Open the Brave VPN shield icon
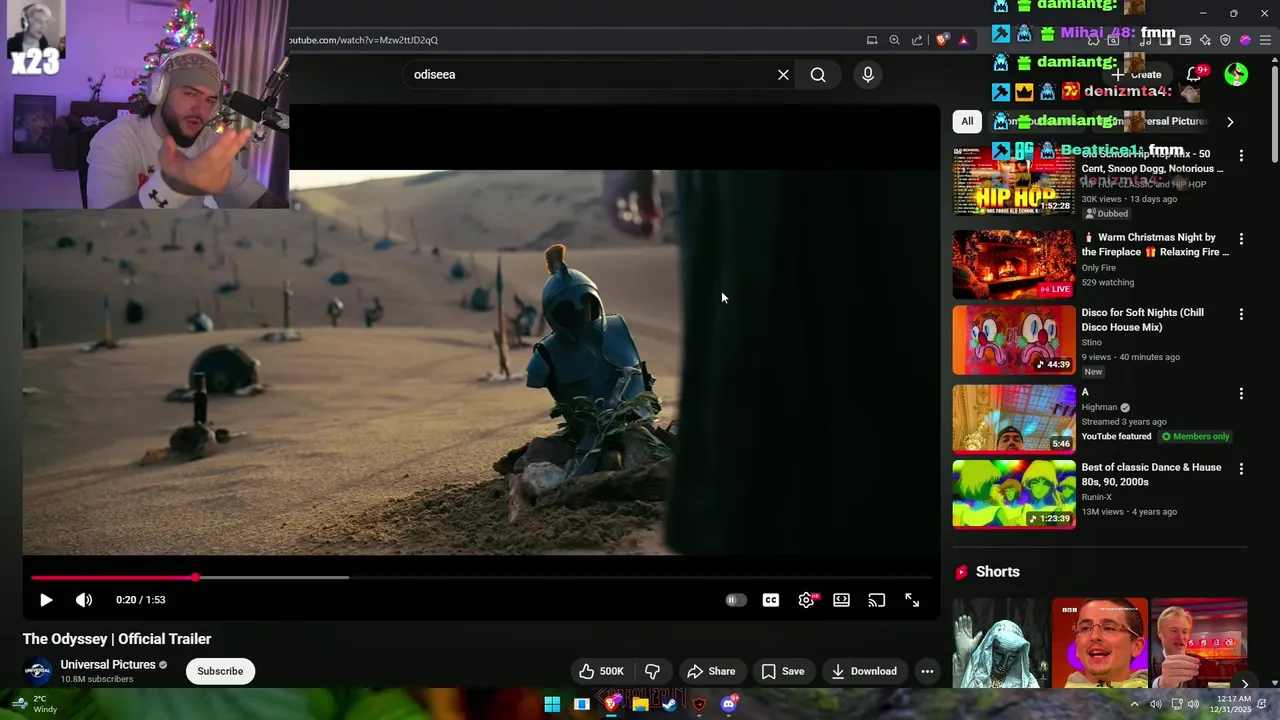 [1225, 40]
